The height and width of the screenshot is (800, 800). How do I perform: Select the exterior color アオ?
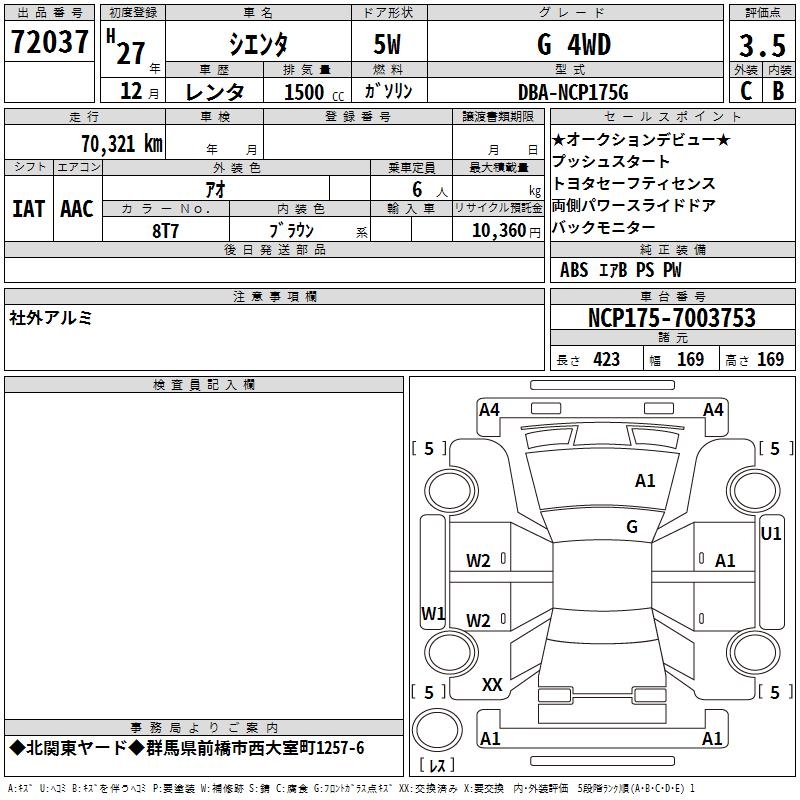click(x=216, y=189)
